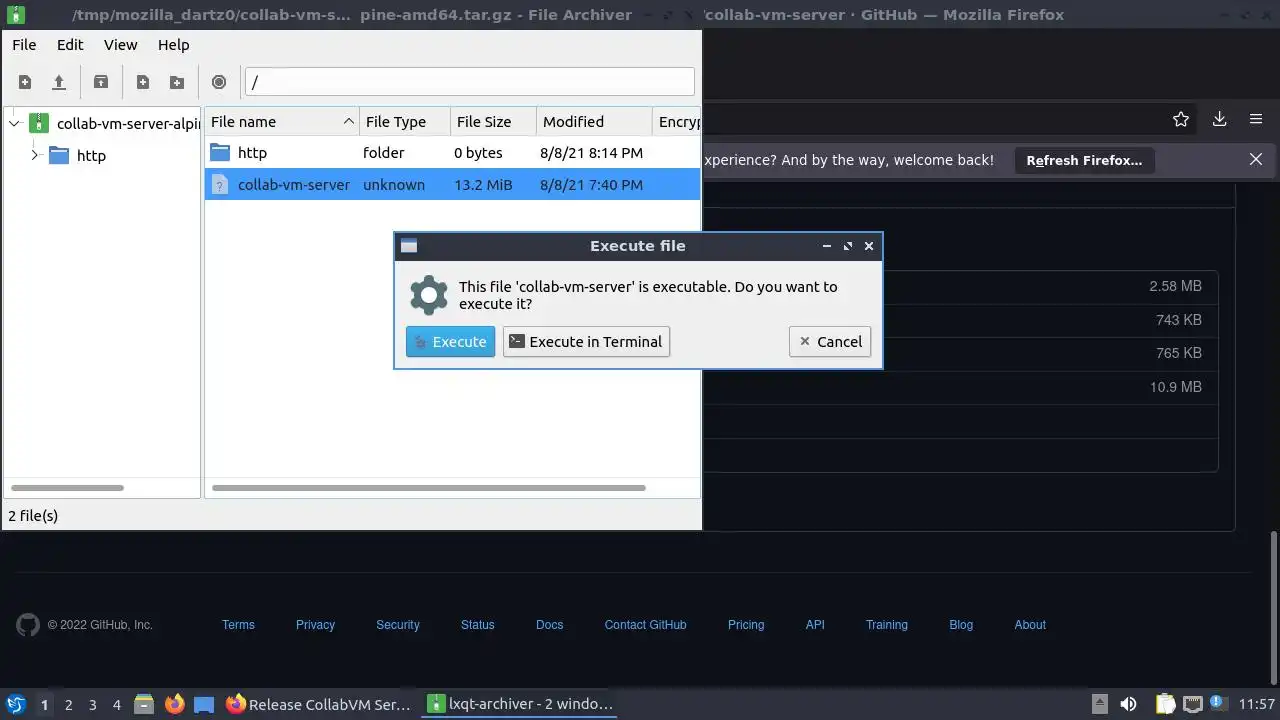
Task: Click the round stop-operation toolbar icon
Action: click(219, 82)
